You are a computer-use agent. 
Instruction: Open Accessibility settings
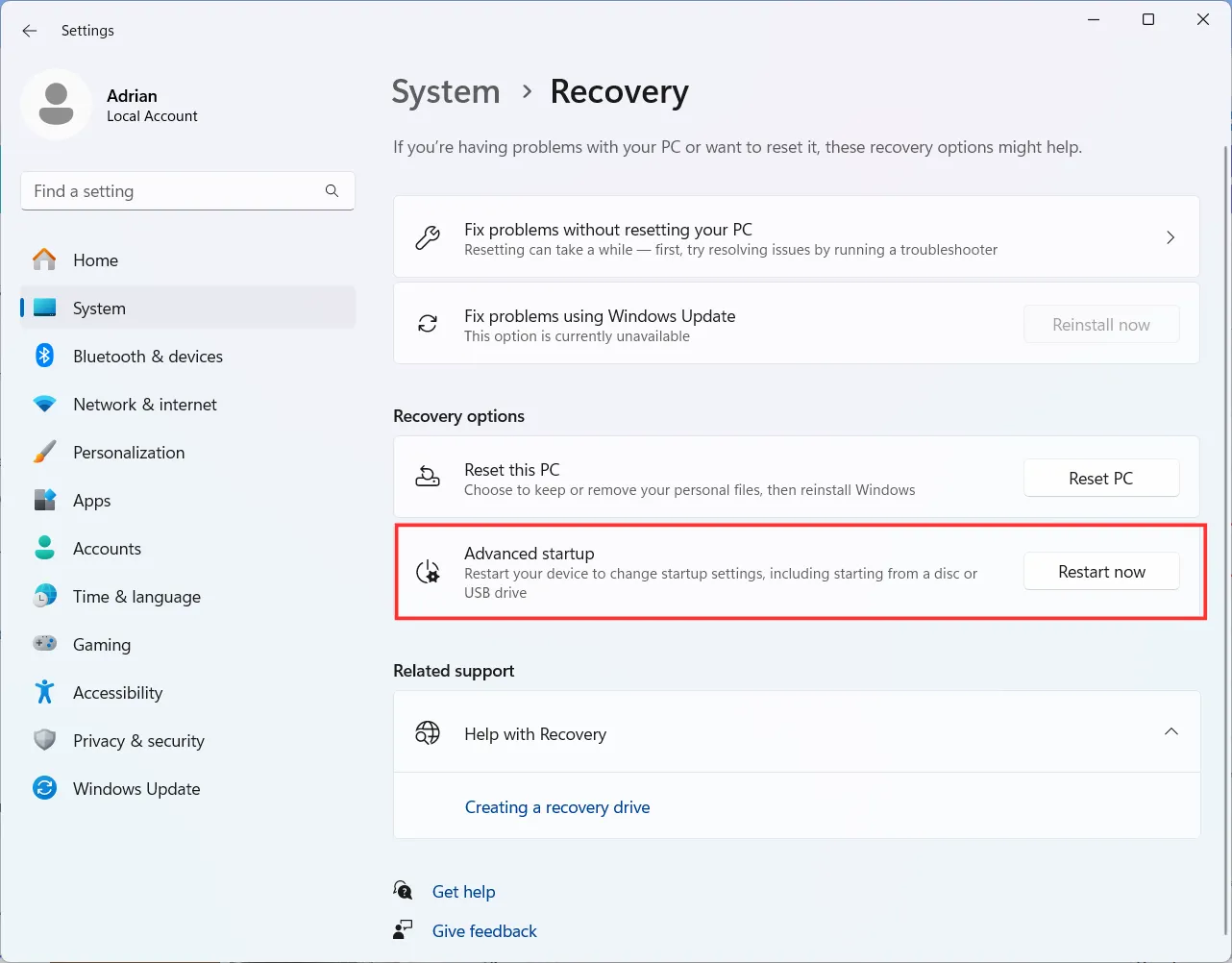point(188,692)
